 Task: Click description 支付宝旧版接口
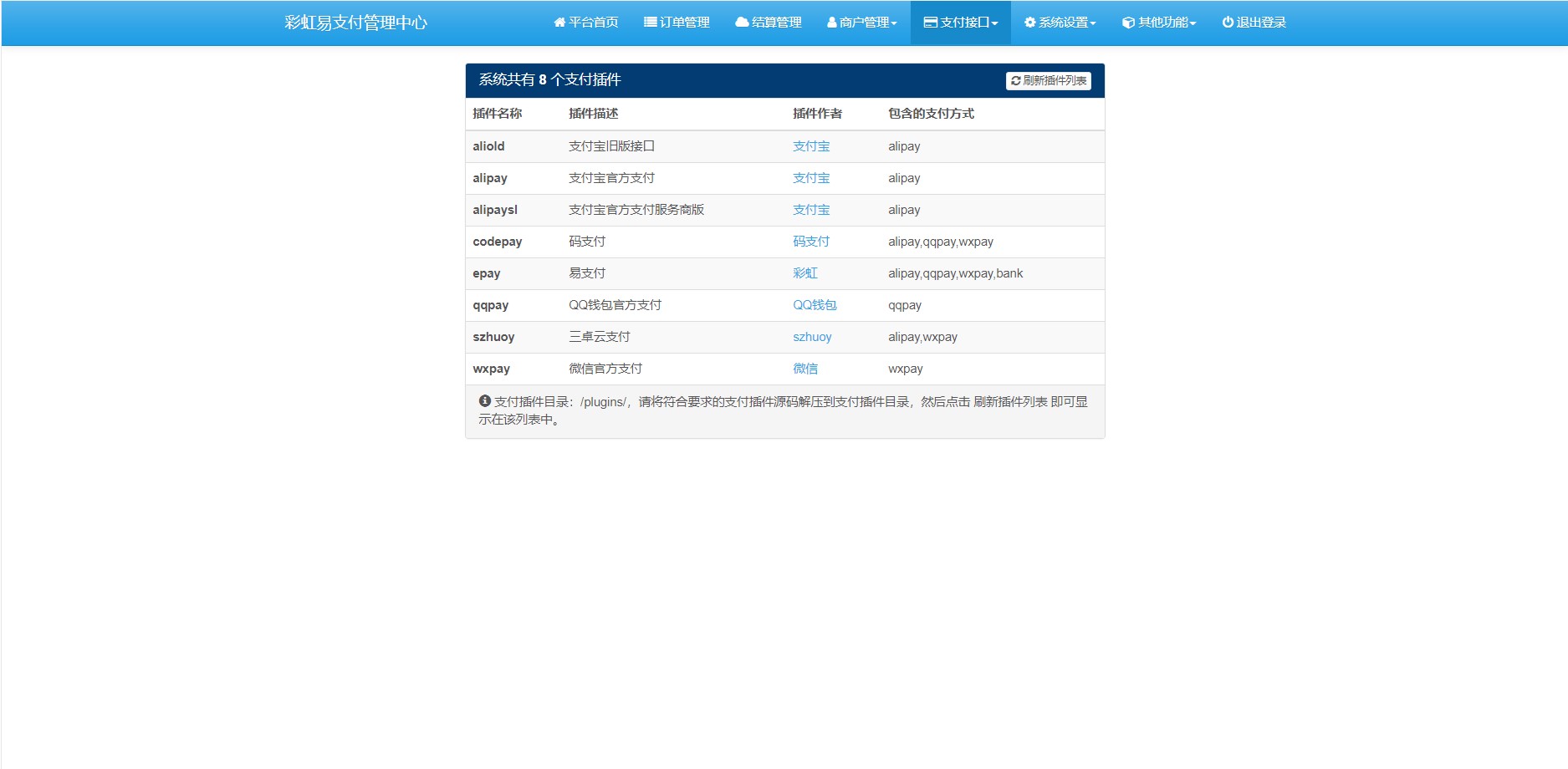[611, 146]
